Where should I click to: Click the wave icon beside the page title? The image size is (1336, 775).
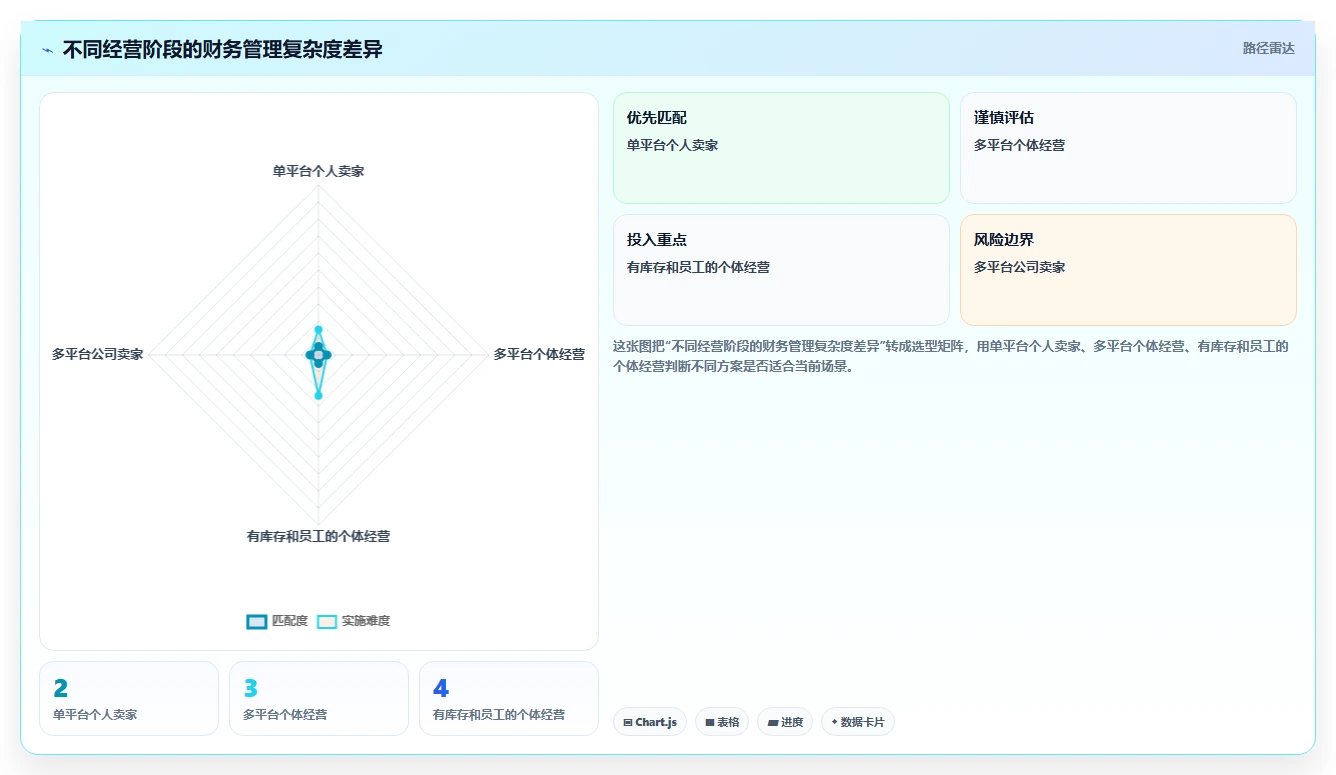point(47,50)
